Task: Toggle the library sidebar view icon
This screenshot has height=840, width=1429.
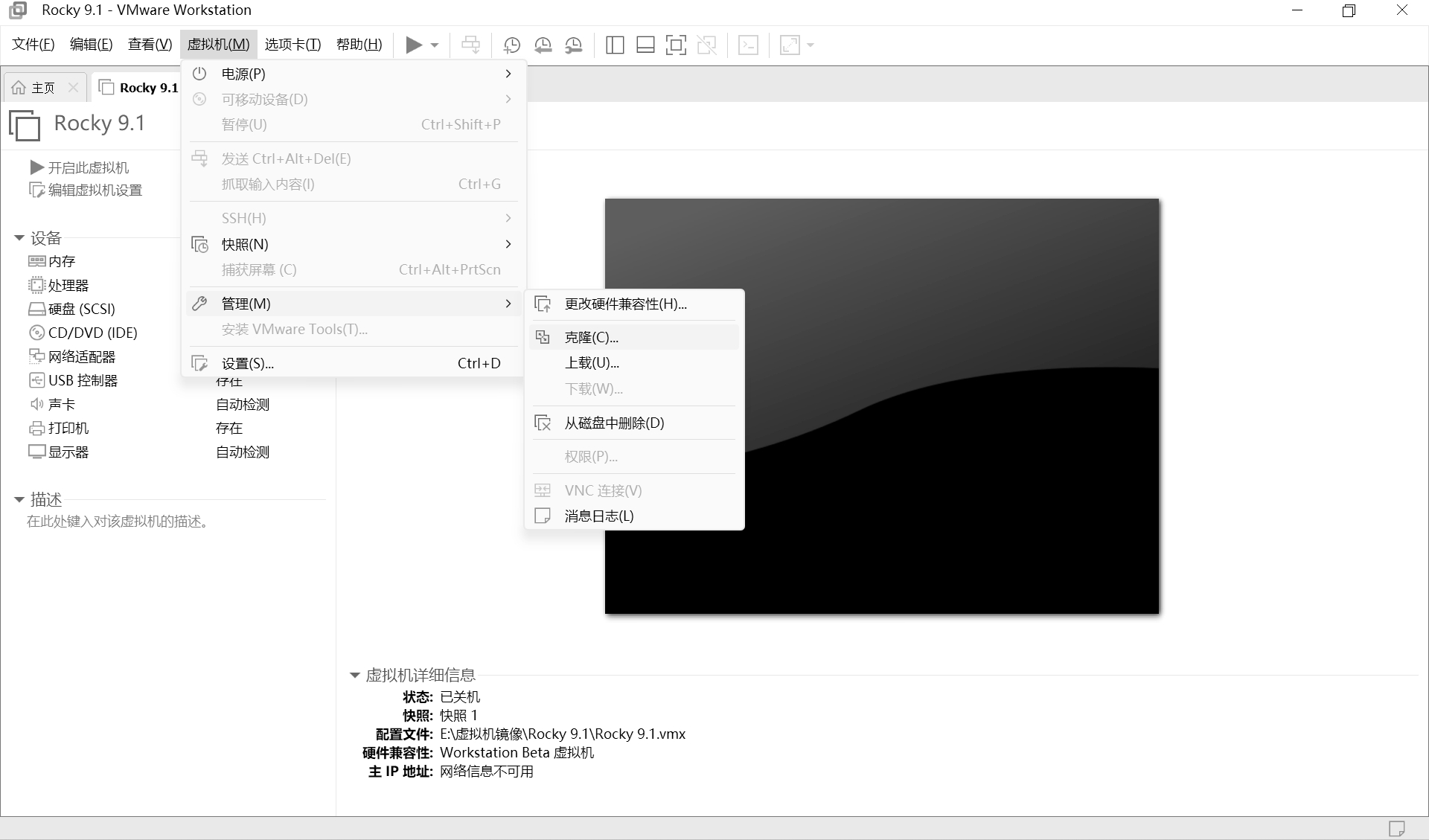Action: 615,45
